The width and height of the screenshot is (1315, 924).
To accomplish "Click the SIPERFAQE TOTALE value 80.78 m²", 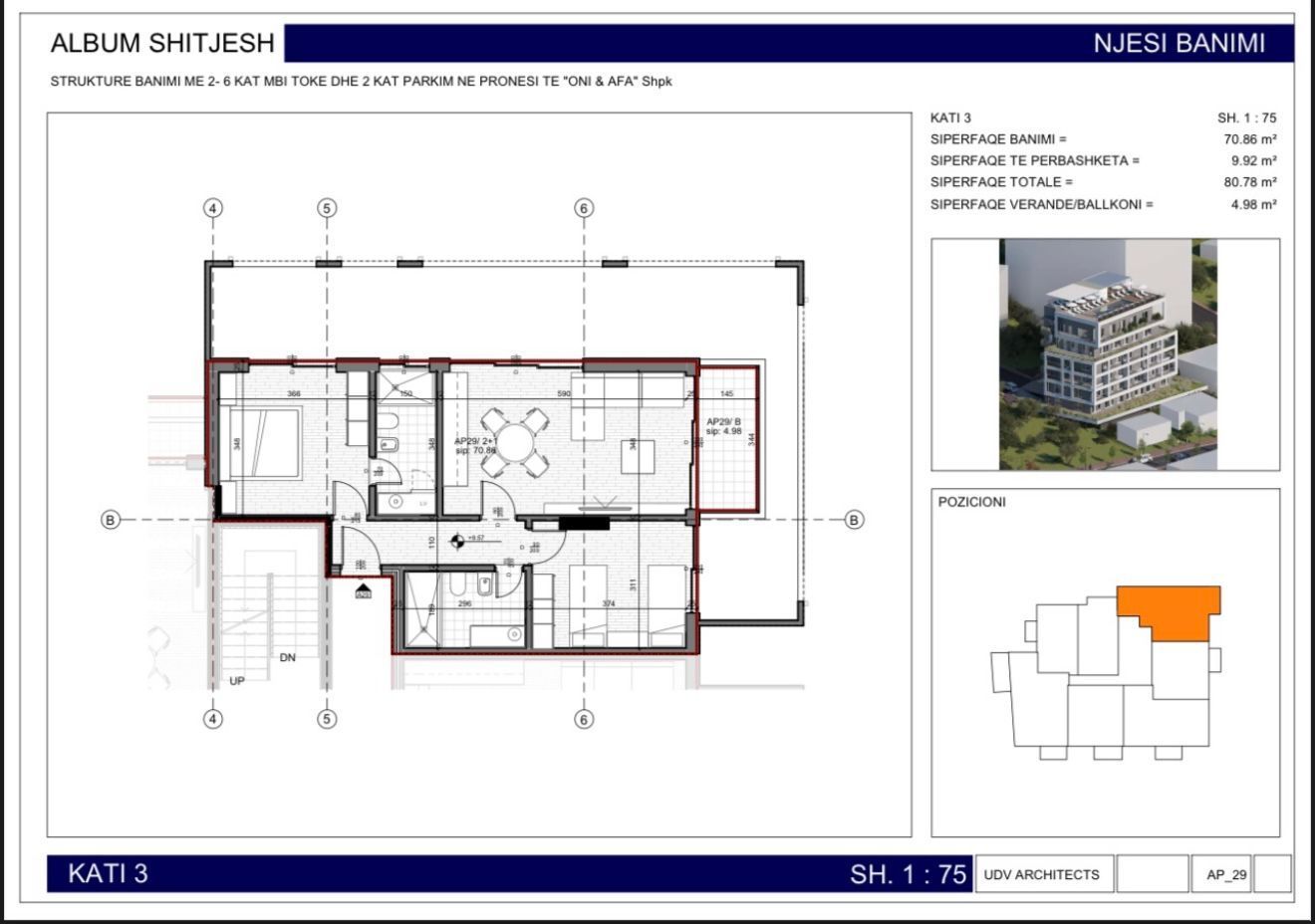I will tap(1250, 182).
